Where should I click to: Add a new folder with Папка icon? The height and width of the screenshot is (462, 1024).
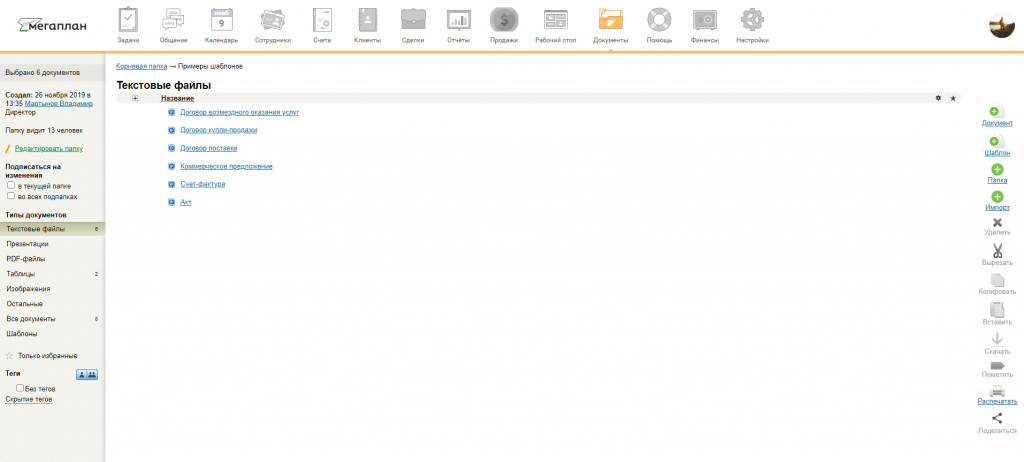click(996, 170)
